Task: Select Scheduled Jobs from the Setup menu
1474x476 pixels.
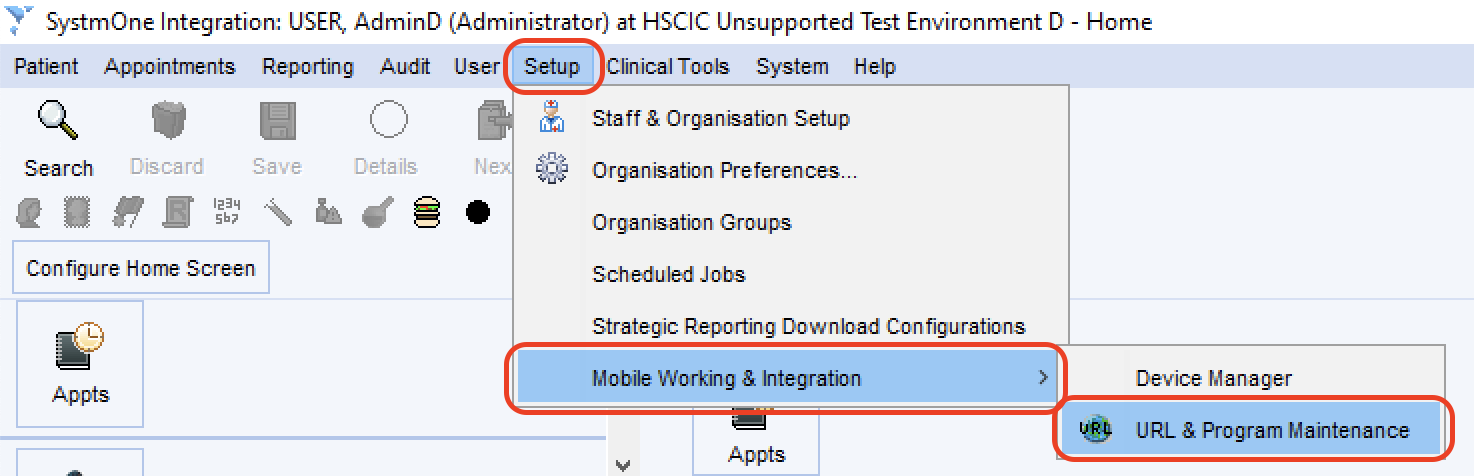Action: pyautogui.click(x=668, y=274)
